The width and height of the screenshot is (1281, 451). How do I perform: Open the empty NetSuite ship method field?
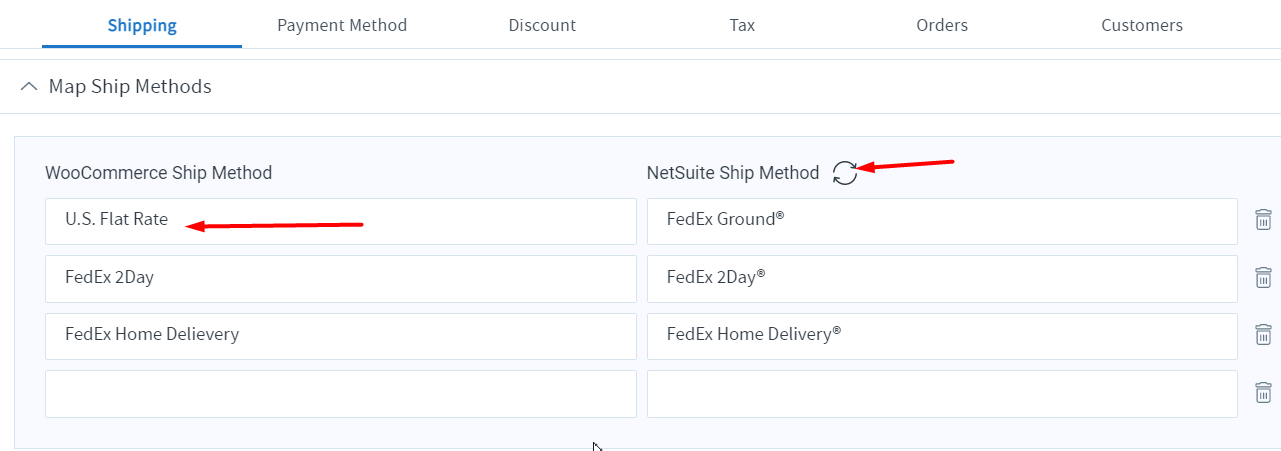tap(942, 394)
